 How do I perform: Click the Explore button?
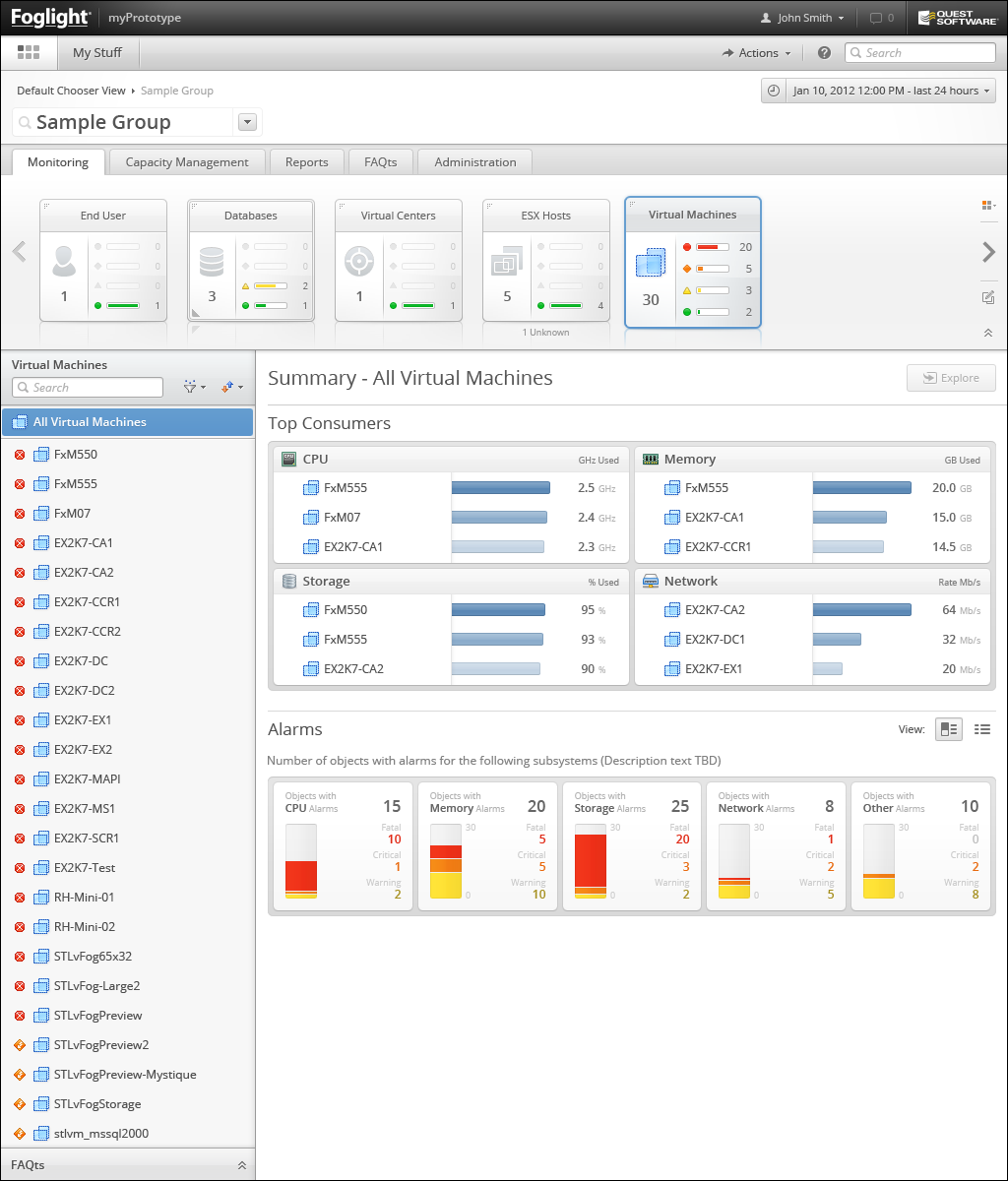(x=950, y=378)
